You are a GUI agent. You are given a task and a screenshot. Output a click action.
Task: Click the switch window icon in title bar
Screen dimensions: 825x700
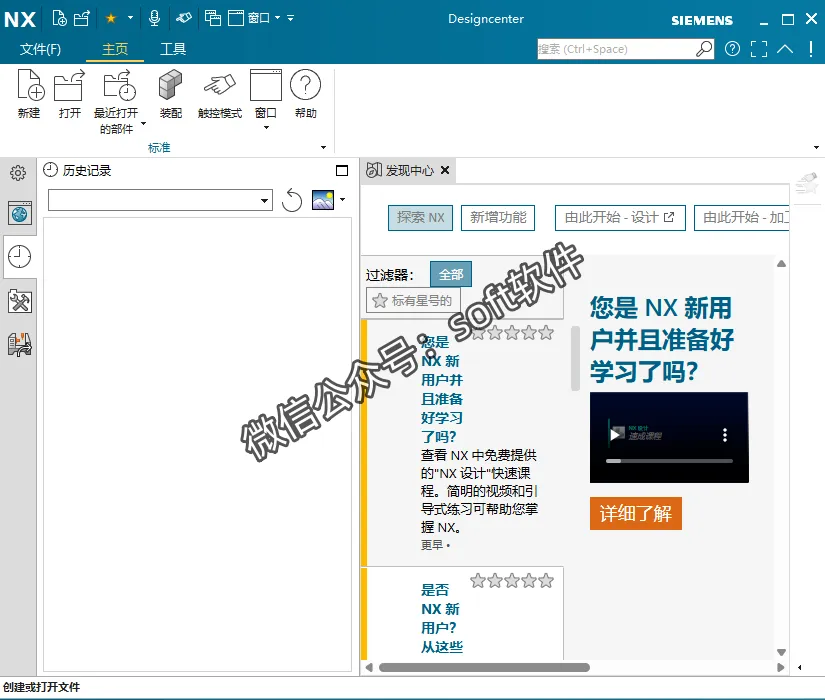[213, 18]
